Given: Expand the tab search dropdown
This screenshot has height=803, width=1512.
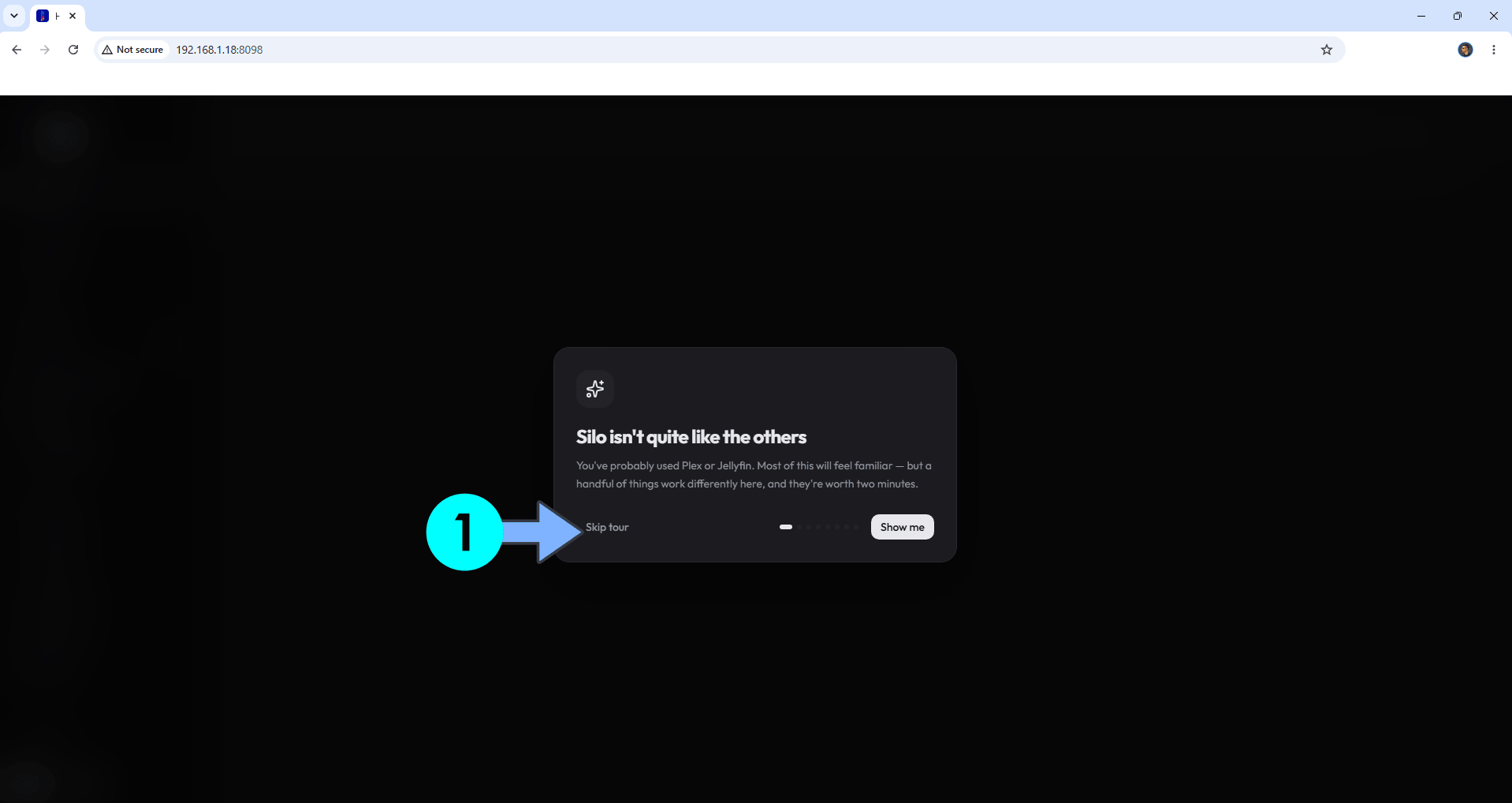Looking at the screenshot, I should coord(14,16).
